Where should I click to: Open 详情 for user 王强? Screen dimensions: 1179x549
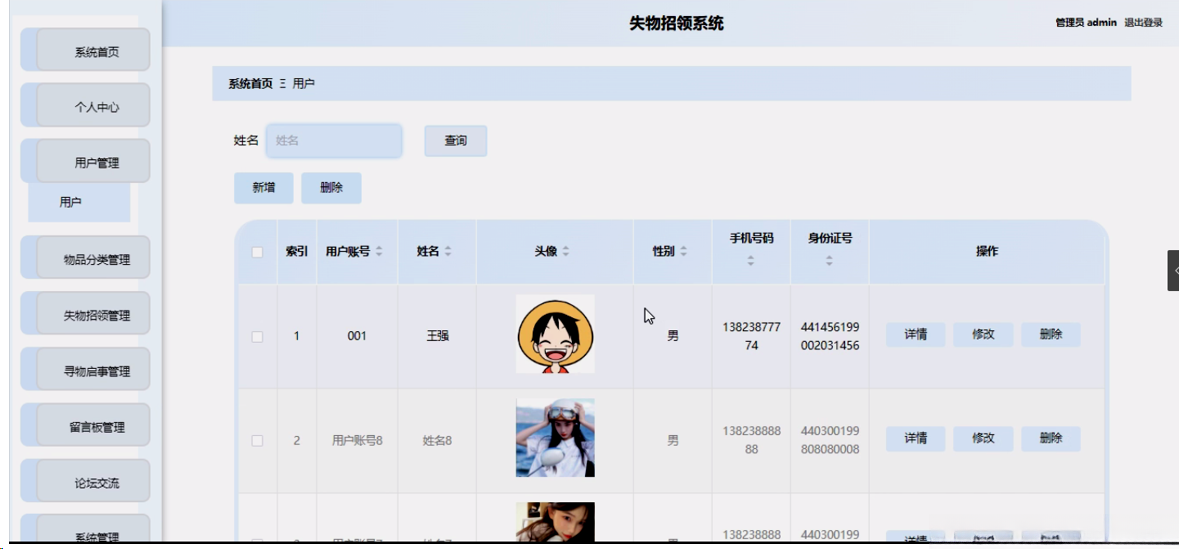coord(915,335)
